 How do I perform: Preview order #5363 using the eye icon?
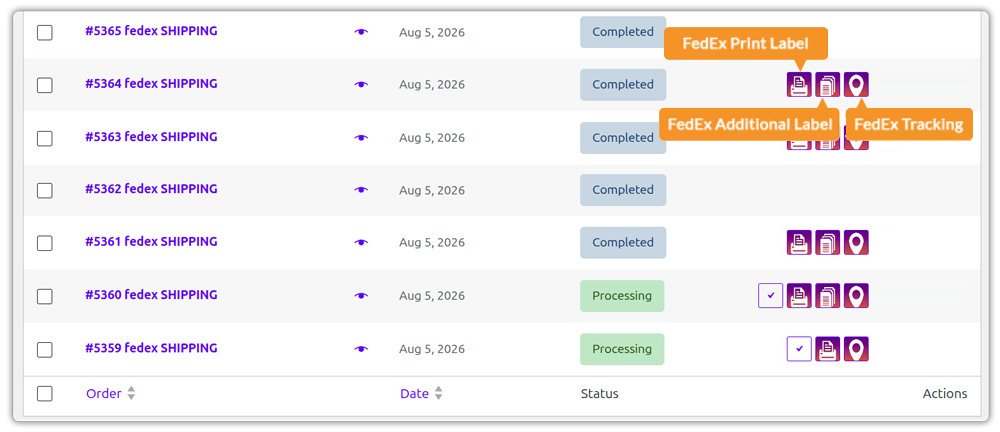[361, 138]
